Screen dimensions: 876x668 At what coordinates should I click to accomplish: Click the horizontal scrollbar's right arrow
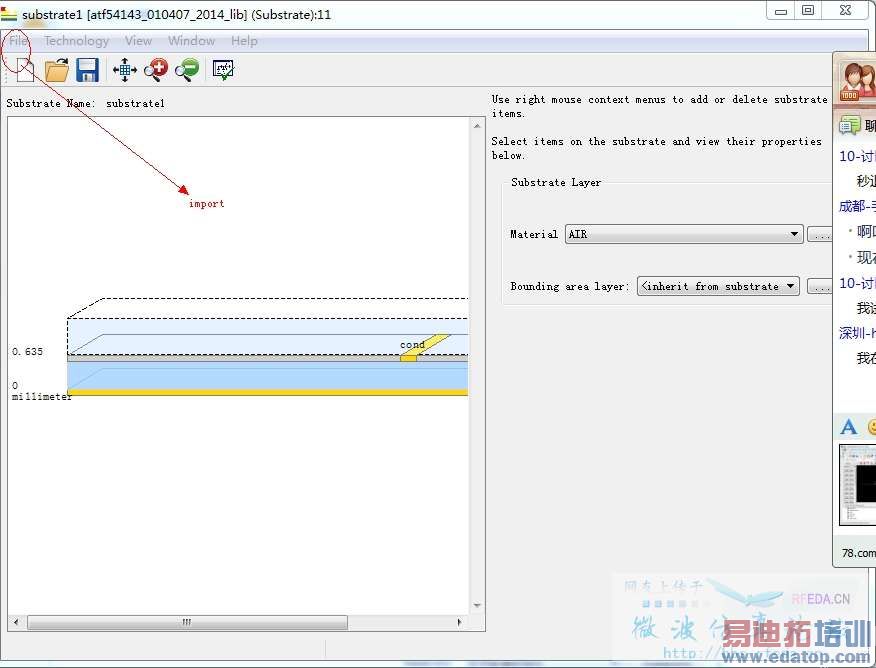pos(459,622)
